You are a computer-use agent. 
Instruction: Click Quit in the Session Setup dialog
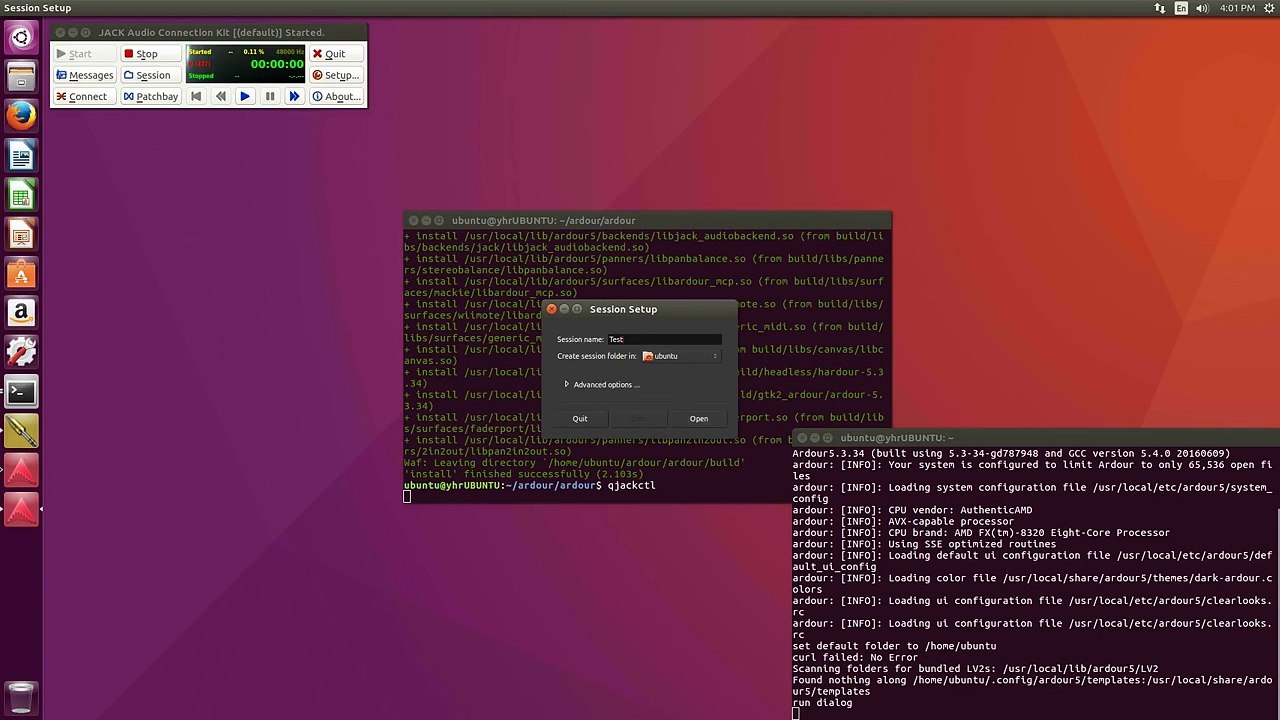tap(580, 419)
